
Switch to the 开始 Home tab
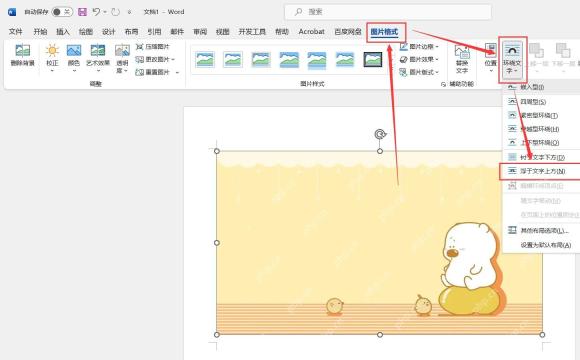point(40,32)
